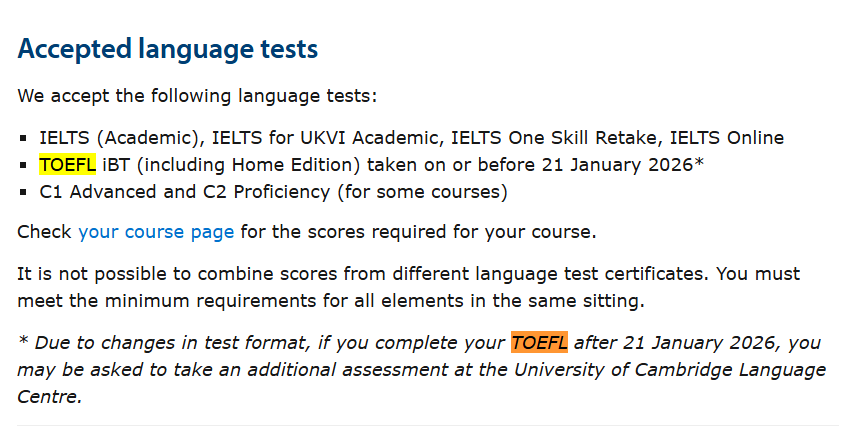Click the "We accept the following language tests:" line
Viewport: 864px width, 426px height.
198,96
